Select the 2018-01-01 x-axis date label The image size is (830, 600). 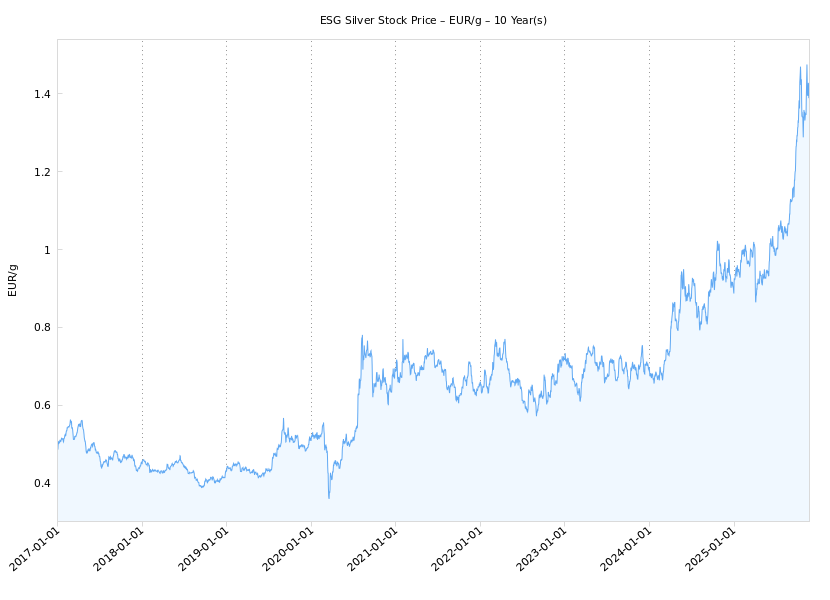pos(120,551)
